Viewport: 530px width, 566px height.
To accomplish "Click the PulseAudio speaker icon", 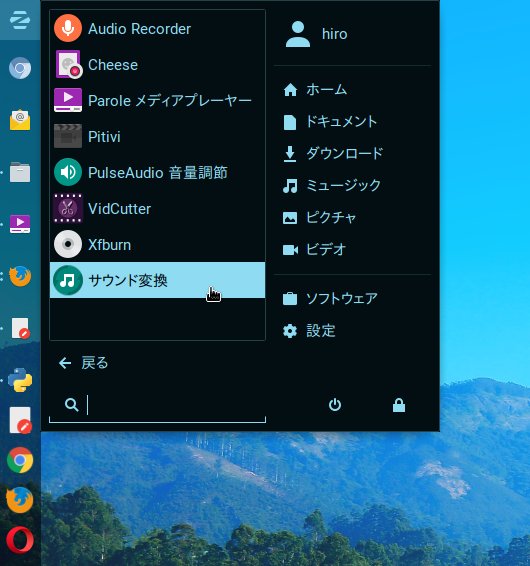I will coord(68,172).
